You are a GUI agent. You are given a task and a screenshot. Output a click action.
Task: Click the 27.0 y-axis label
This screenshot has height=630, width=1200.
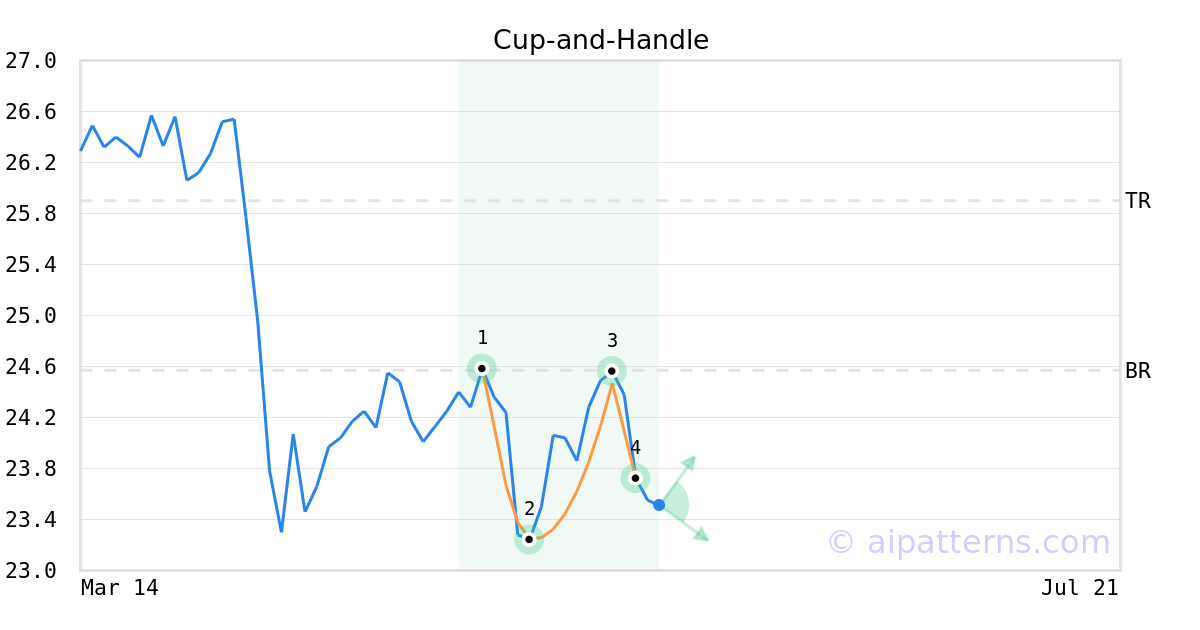[x=31, y=61]
